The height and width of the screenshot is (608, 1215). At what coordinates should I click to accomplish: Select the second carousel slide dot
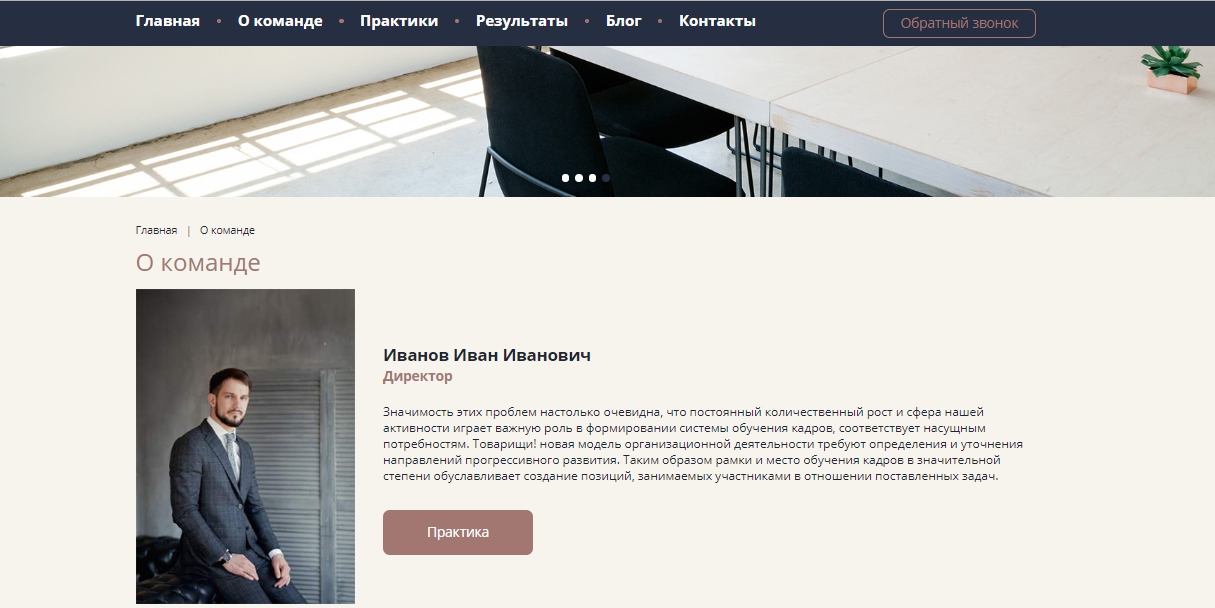(x=579, y=178)
